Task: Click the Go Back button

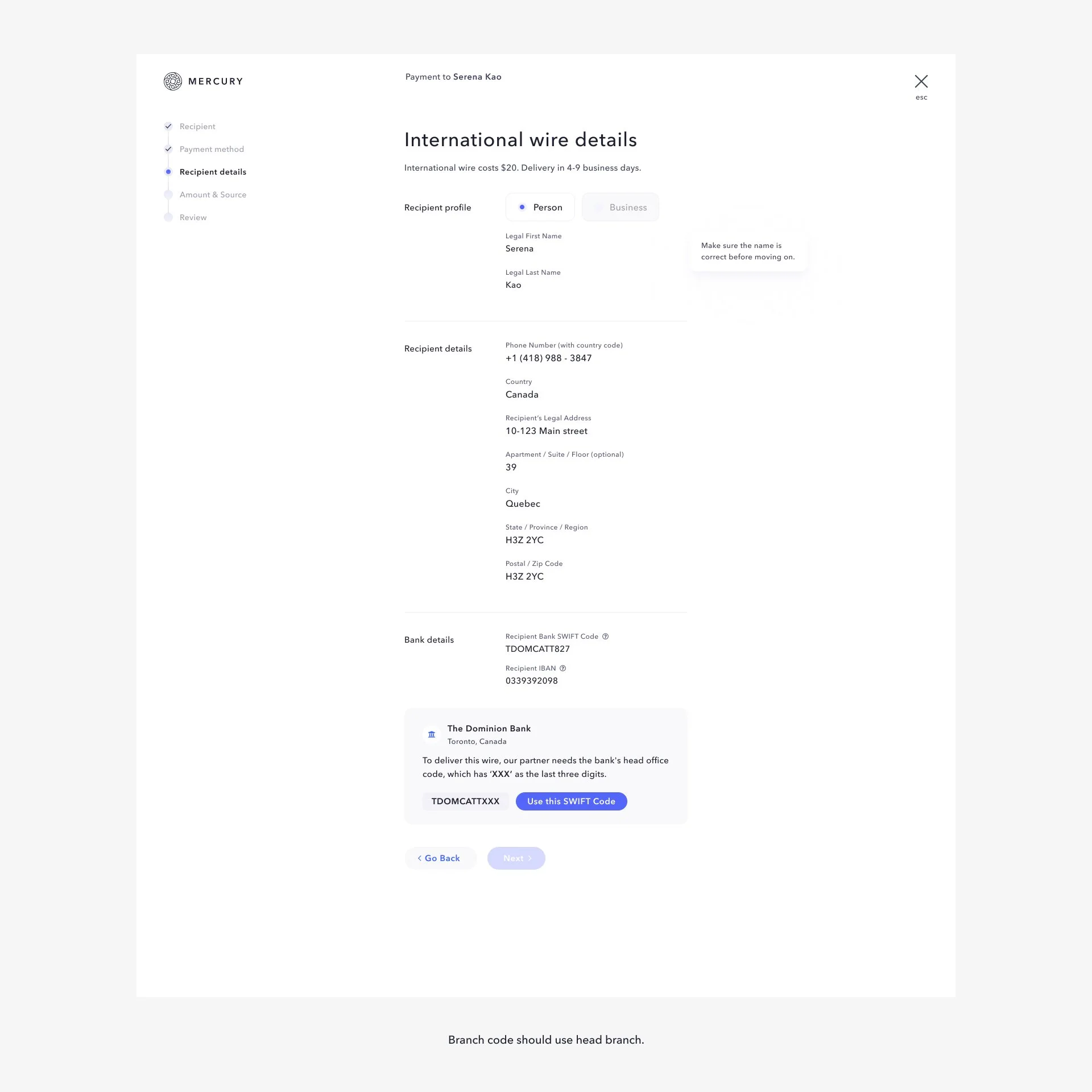Action: [x=440, y=858]
